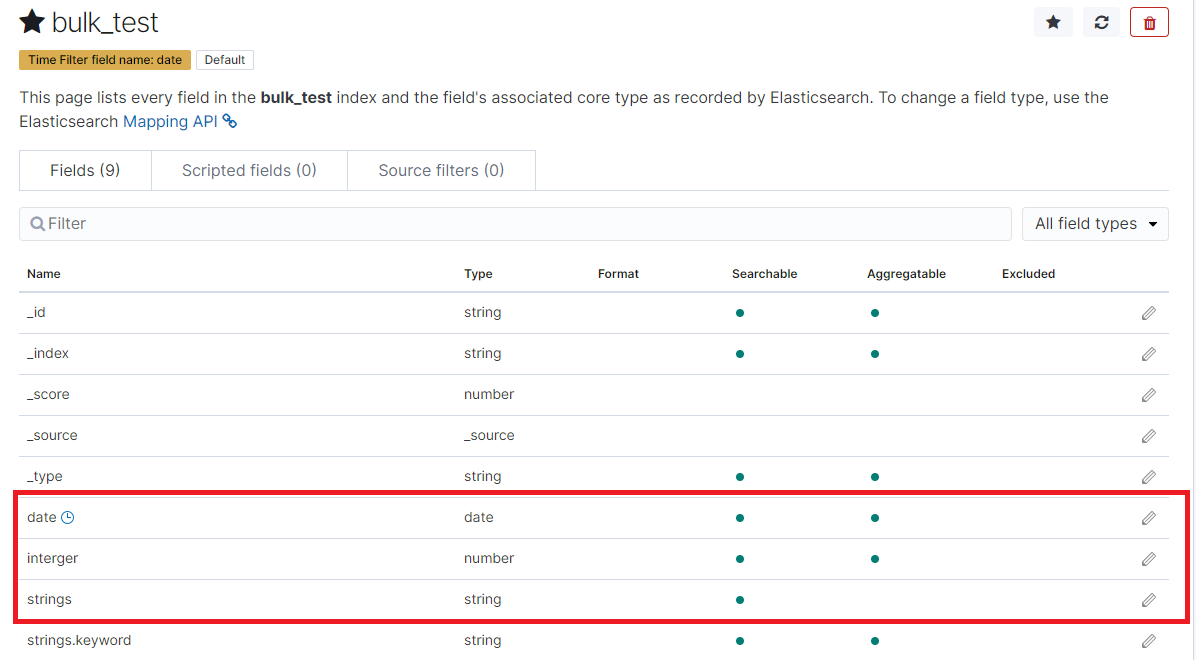Refresh the field list
The height and width of the screenshot is (660, 1196).
(x=1101, y=21)
